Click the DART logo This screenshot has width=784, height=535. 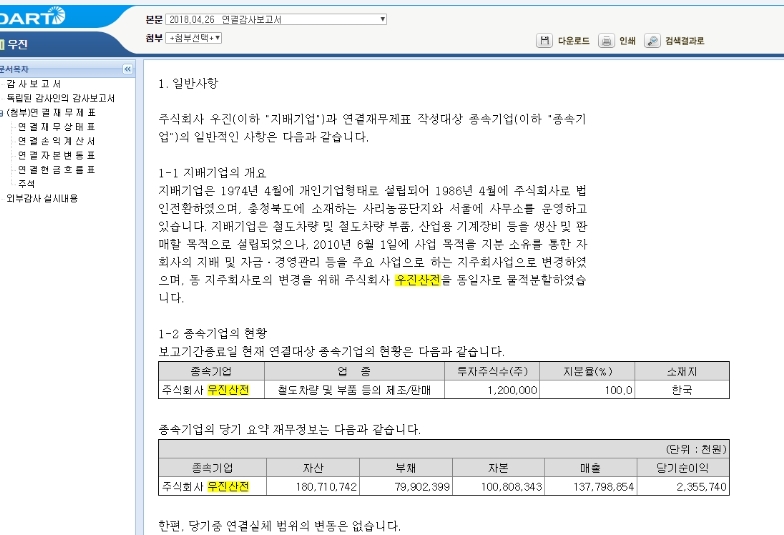coord(32,16)
